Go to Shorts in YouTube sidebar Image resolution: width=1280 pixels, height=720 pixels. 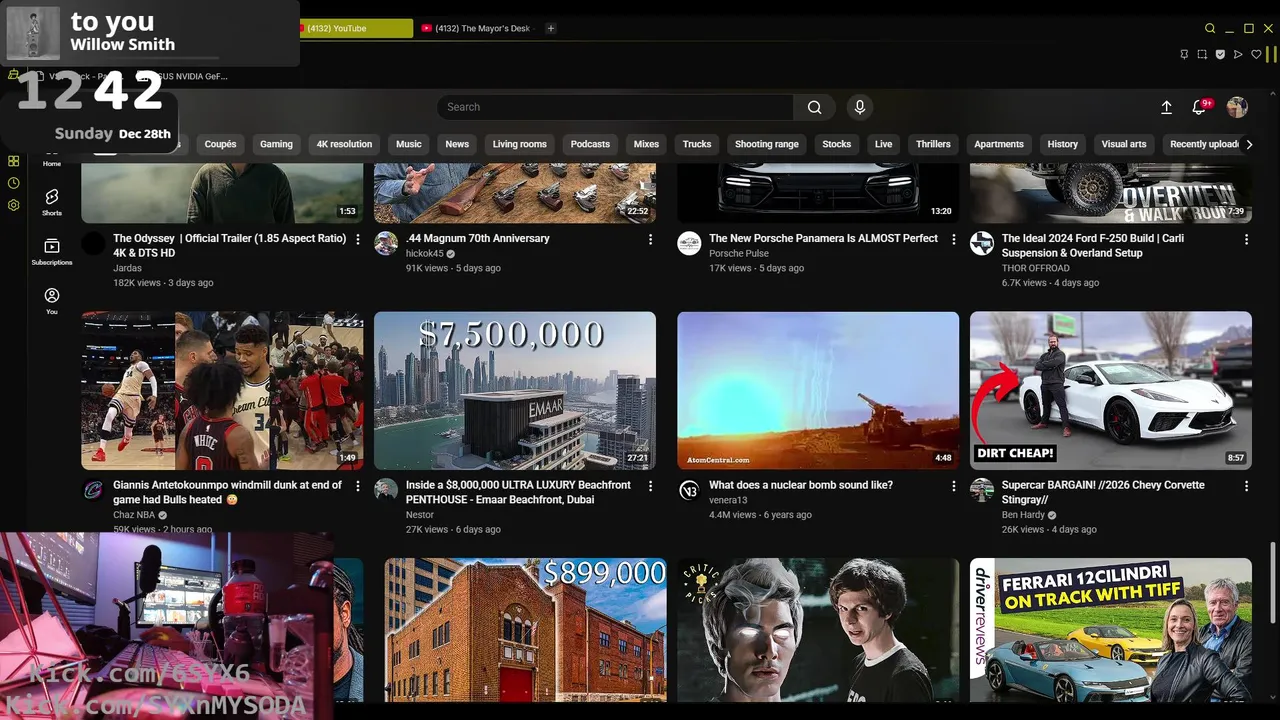52,202
